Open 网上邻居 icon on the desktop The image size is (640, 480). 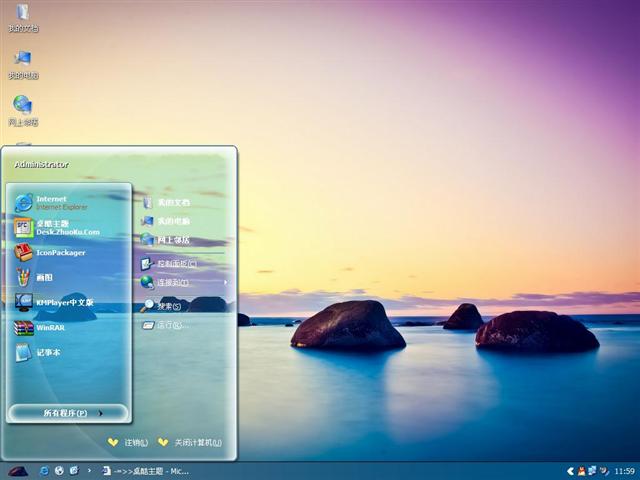pos(22,107)
